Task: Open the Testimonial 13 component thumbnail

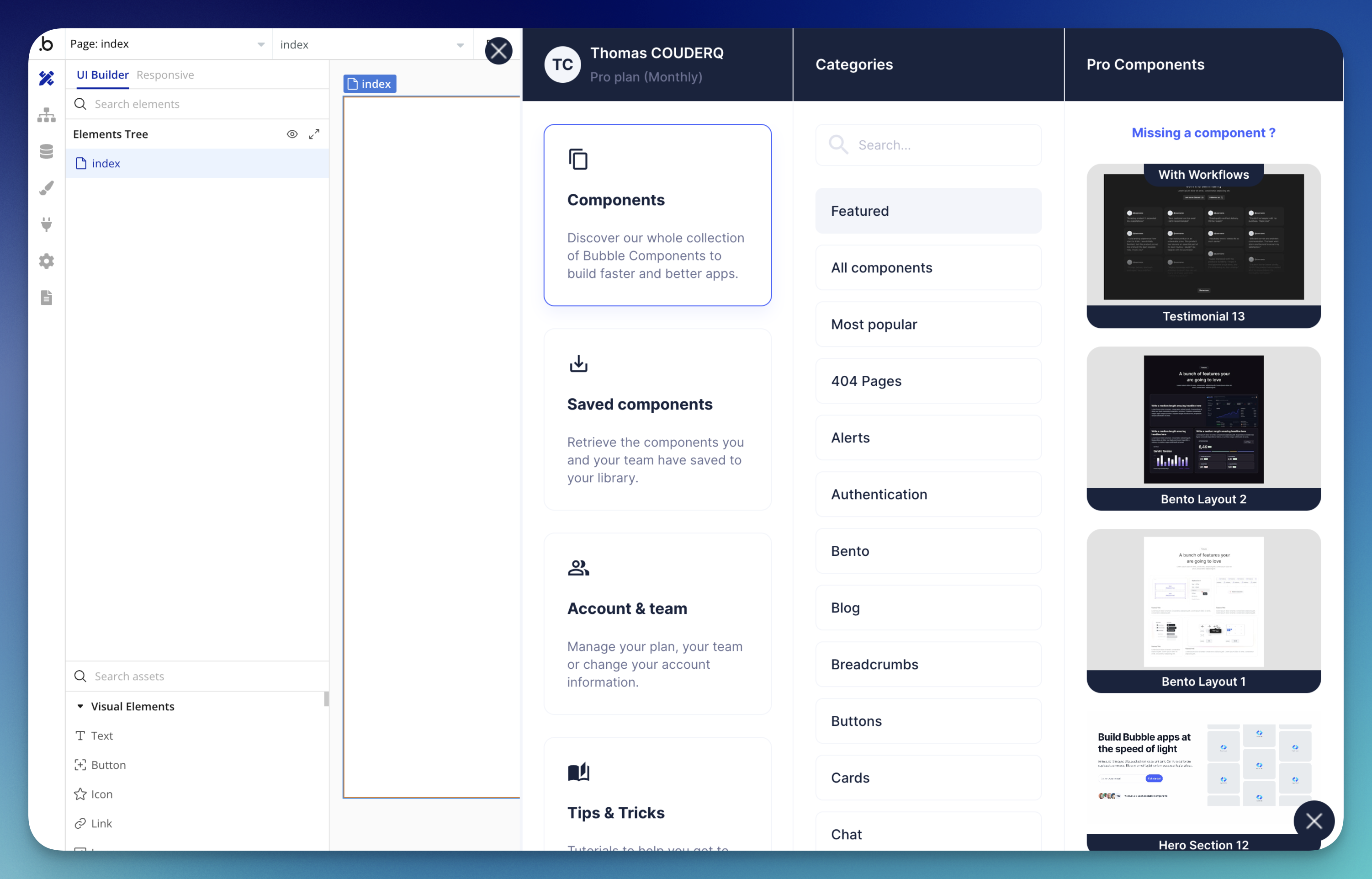Action: pos(1203,245)
